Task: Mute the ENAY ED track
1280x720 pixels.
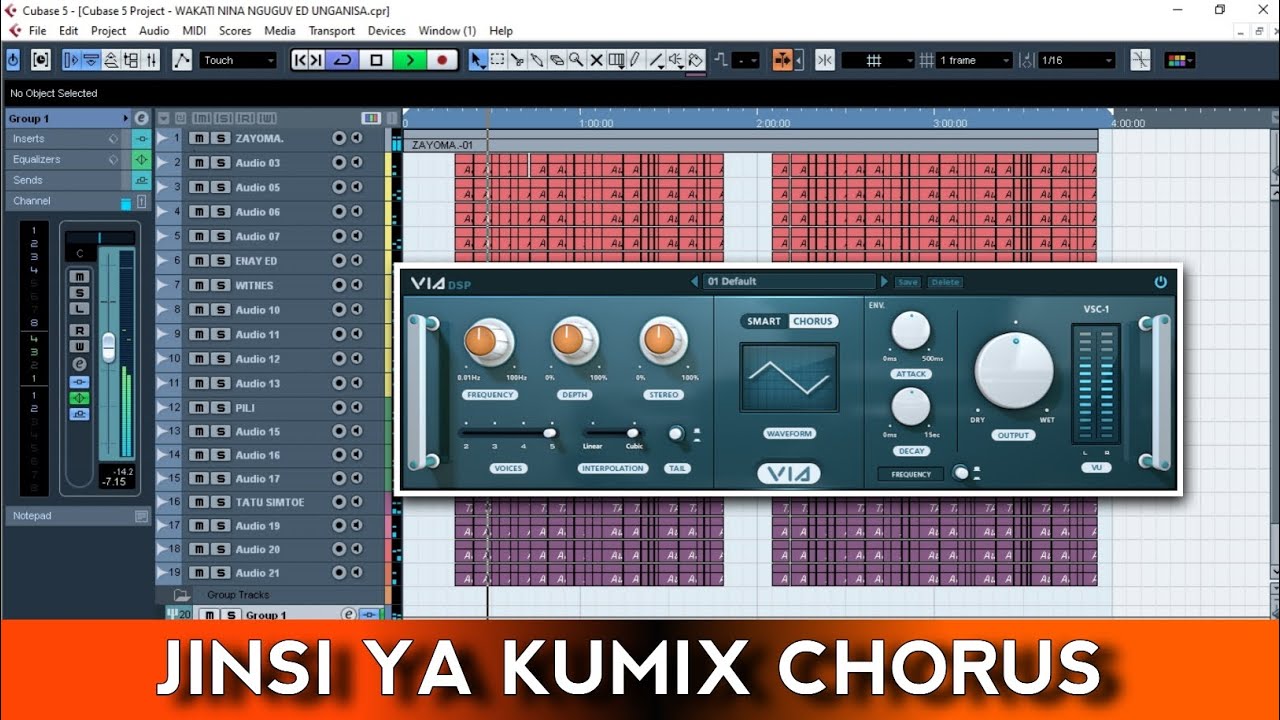Action: (x=200, y=261)
